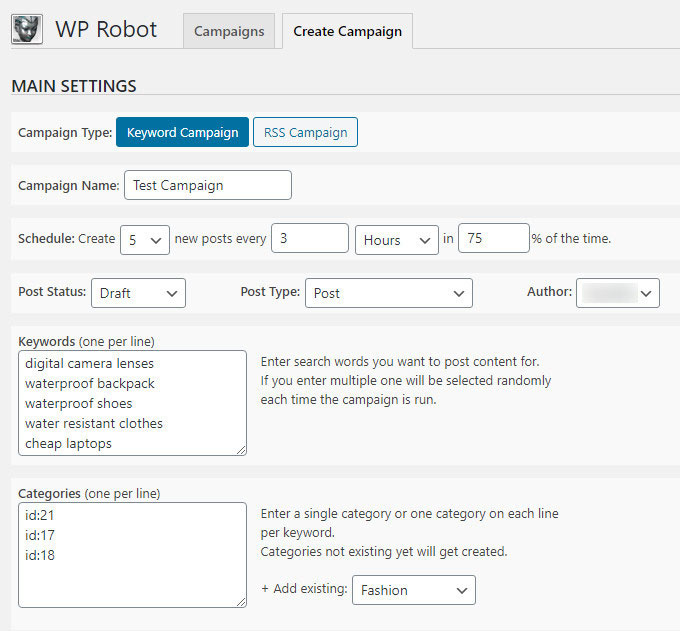
Task: Click inside the Keywords textarea
Action: click(132, 402)
